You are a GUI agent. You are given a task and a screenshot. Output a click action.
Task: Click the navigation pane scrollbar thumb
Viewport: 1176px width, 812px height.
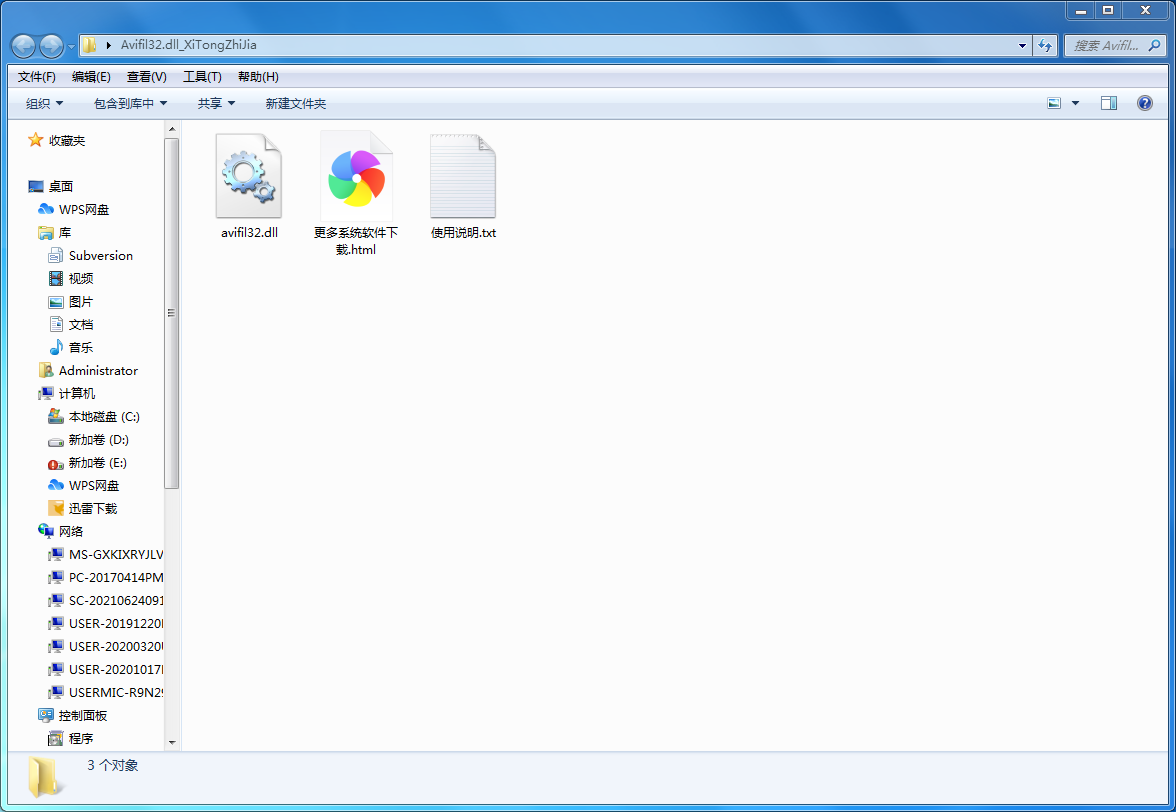pos(172,313)
